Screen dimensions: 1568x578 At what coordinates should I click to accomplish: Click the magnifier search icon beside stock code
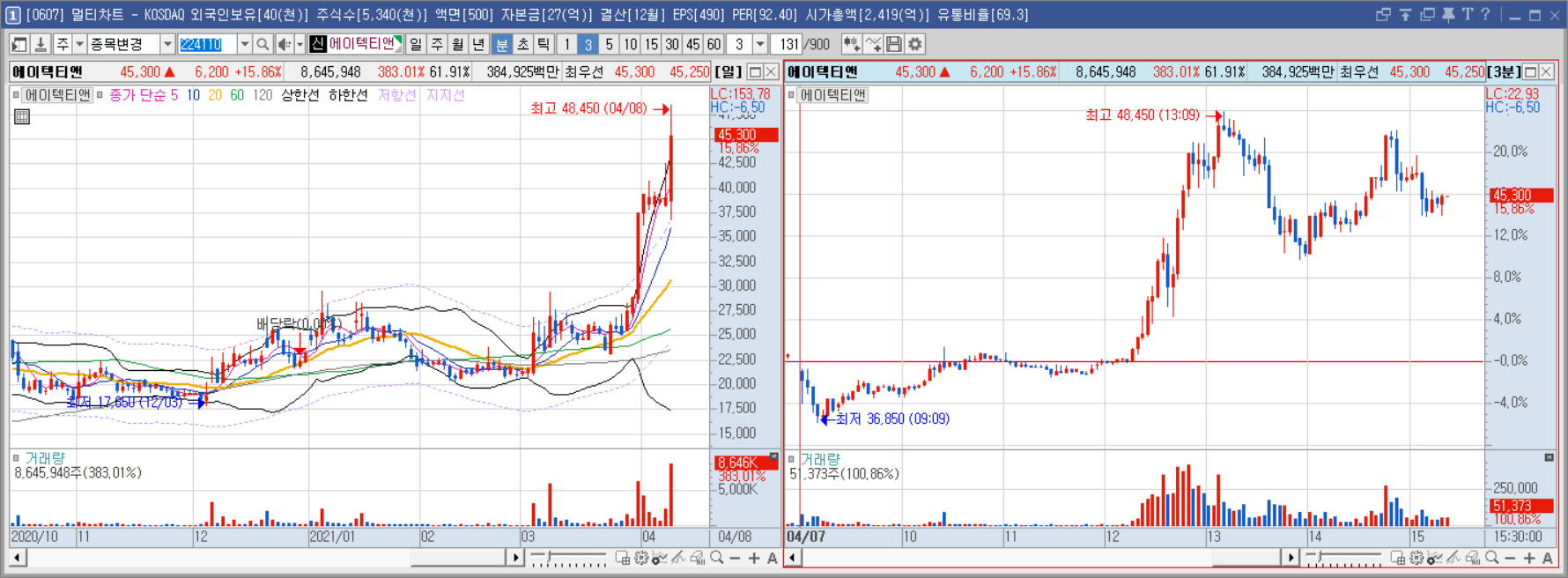click(263, 44)
